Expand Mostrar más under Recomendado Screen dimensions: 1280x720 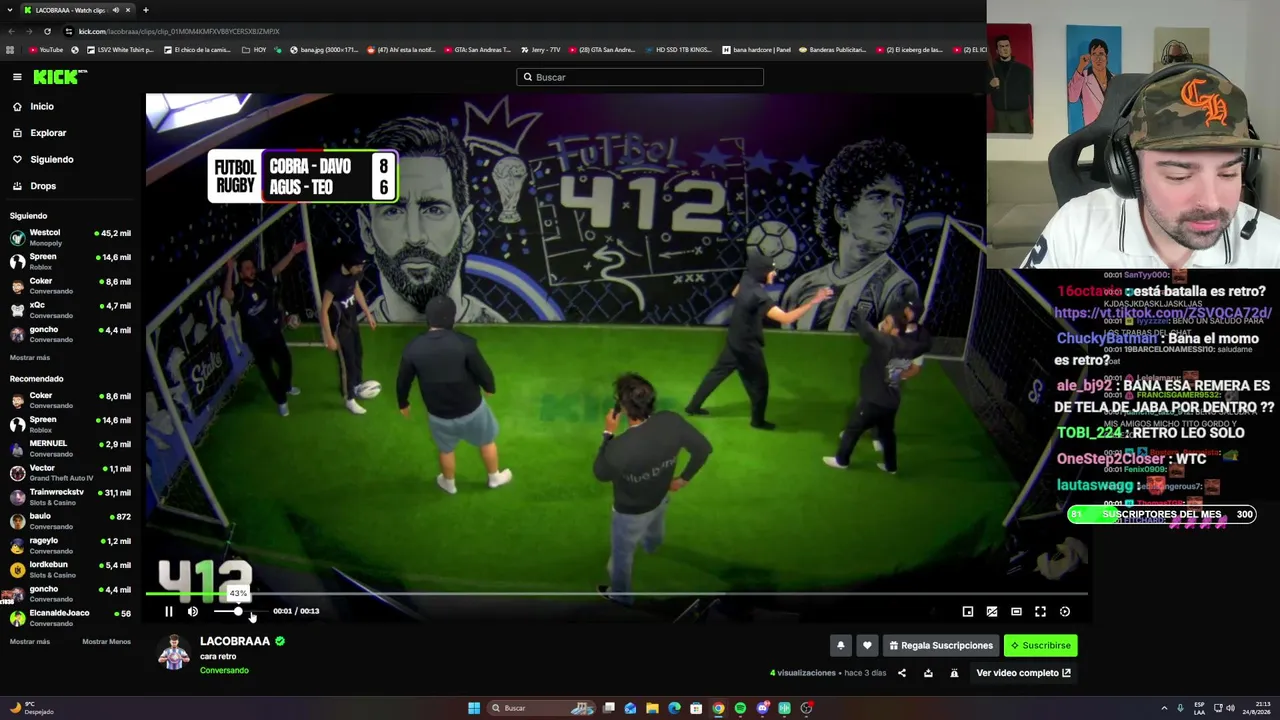click(x=30, y=642)
